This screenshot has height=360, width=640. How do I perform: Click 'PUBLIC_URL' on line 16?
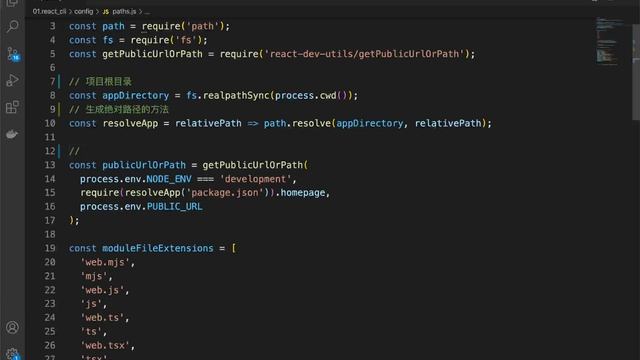pyautogui.click(x=174, y=207)
